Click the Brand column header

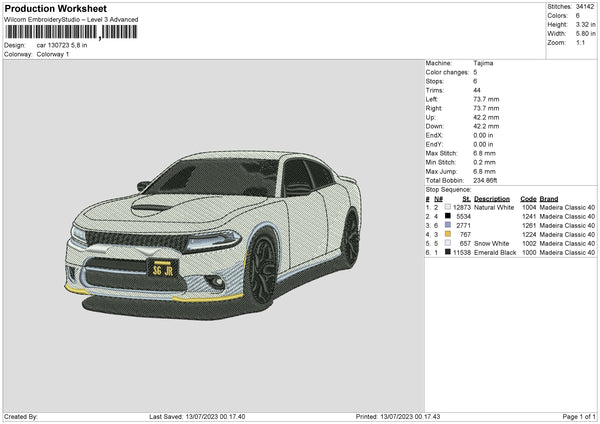click(550, 198)
